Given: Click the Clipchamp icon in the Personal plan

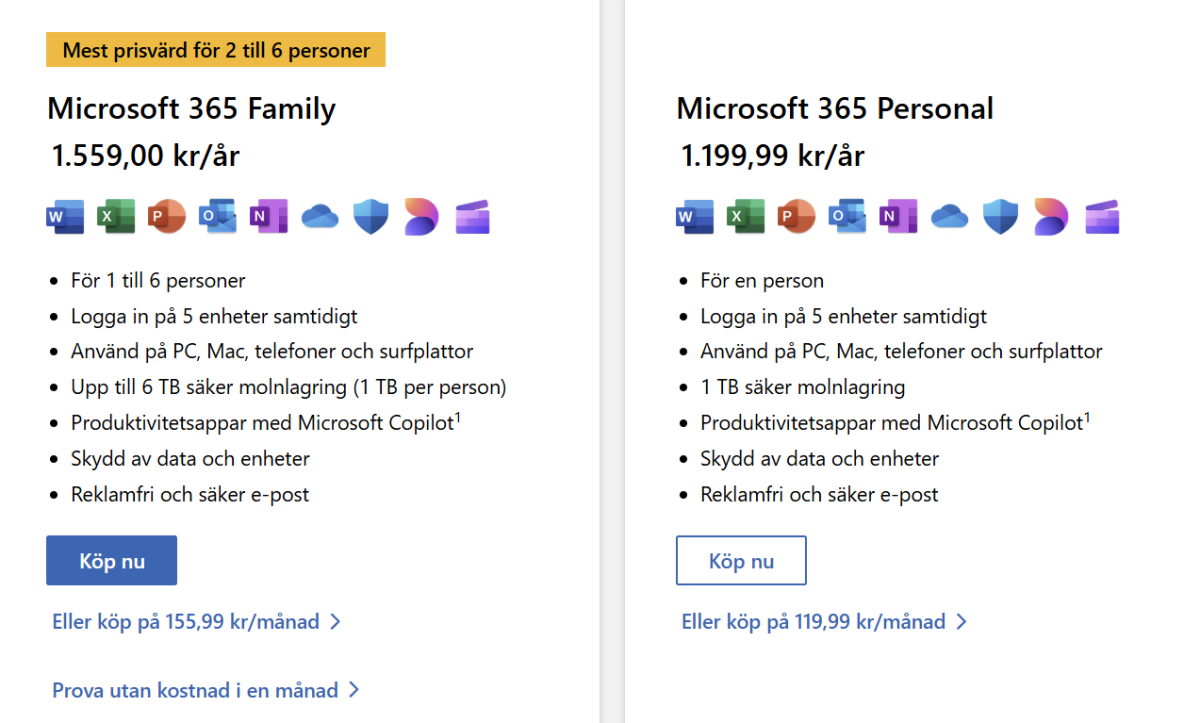Looking at the screenshot, I should [1102, 216].
